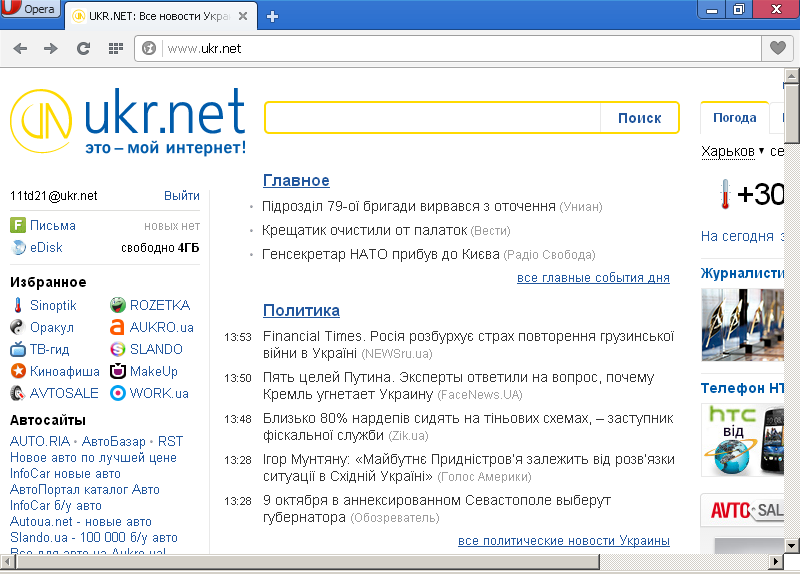The image size is (800, 574).
Task: Read news about 79-ої бригади
Action: (x=409, y=206)
